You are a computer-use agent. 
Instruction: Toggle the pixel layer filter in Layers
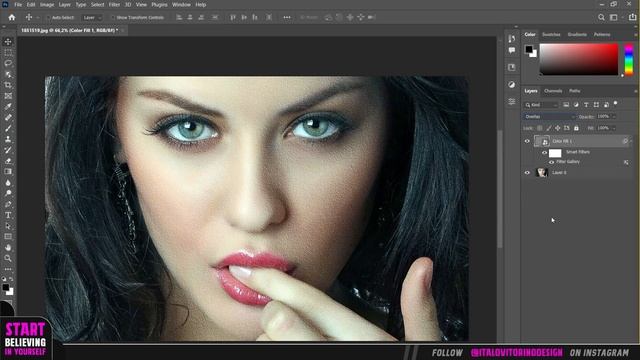(x=566, y=105)
